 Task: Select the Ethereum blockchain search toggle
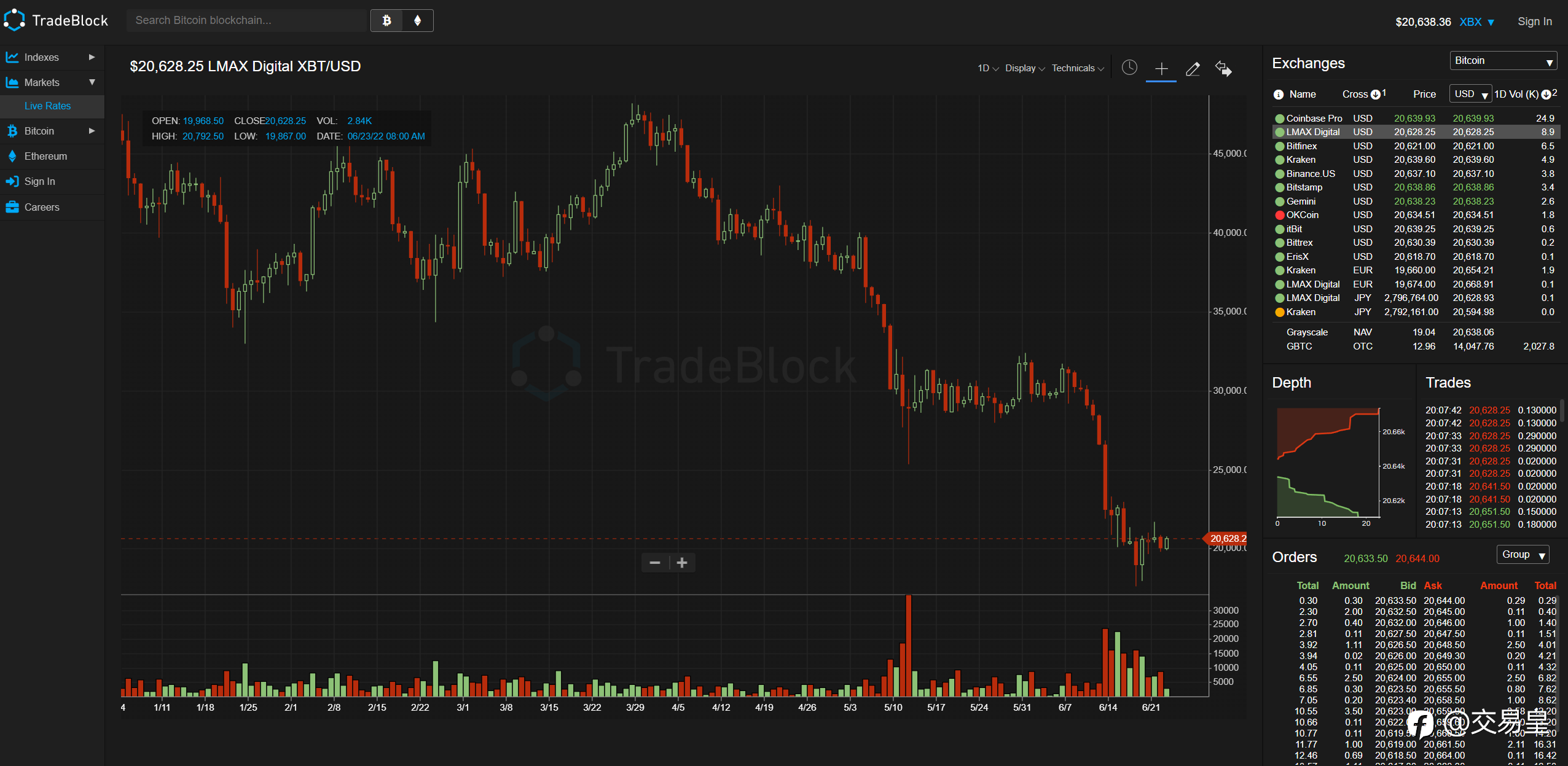tap(418, 21)
